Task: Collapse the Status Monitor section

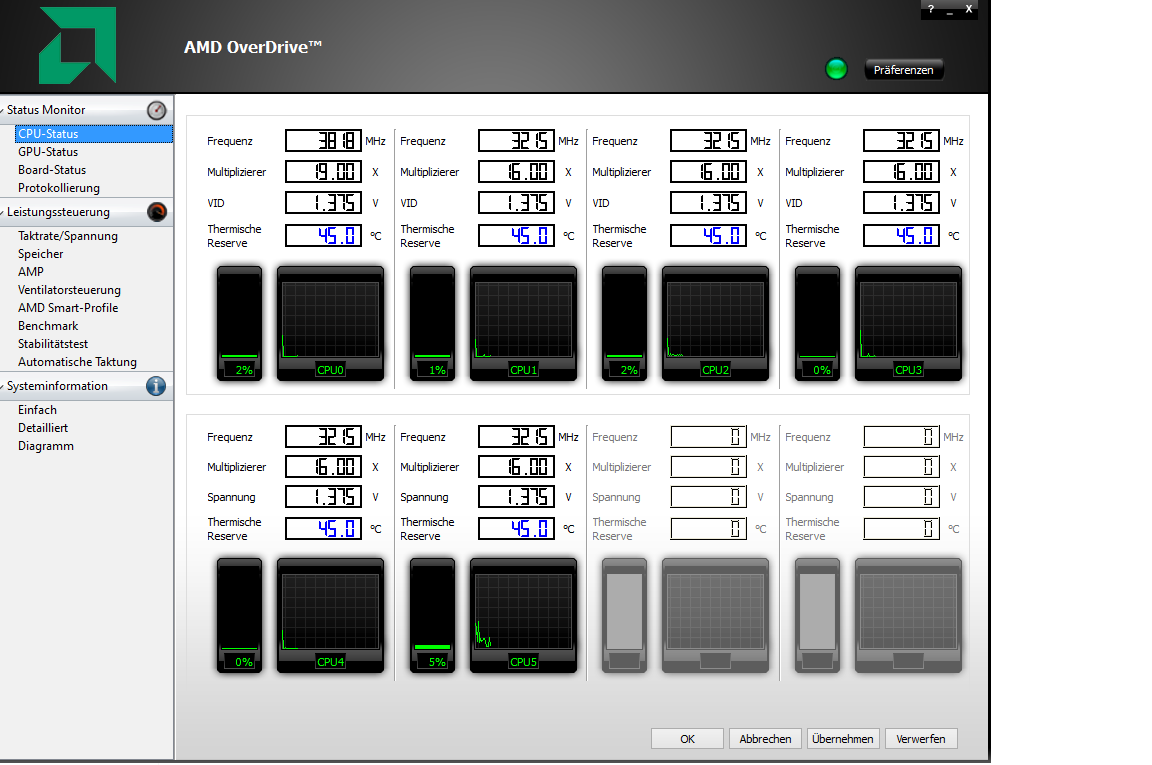Action: (x=3, y=110)
